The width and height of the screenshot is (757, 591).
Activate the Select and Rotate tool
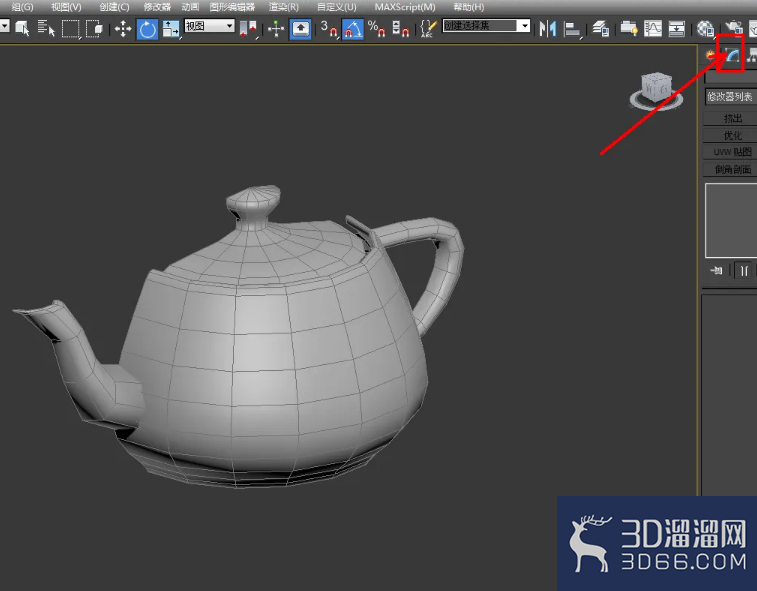(147, 29)
